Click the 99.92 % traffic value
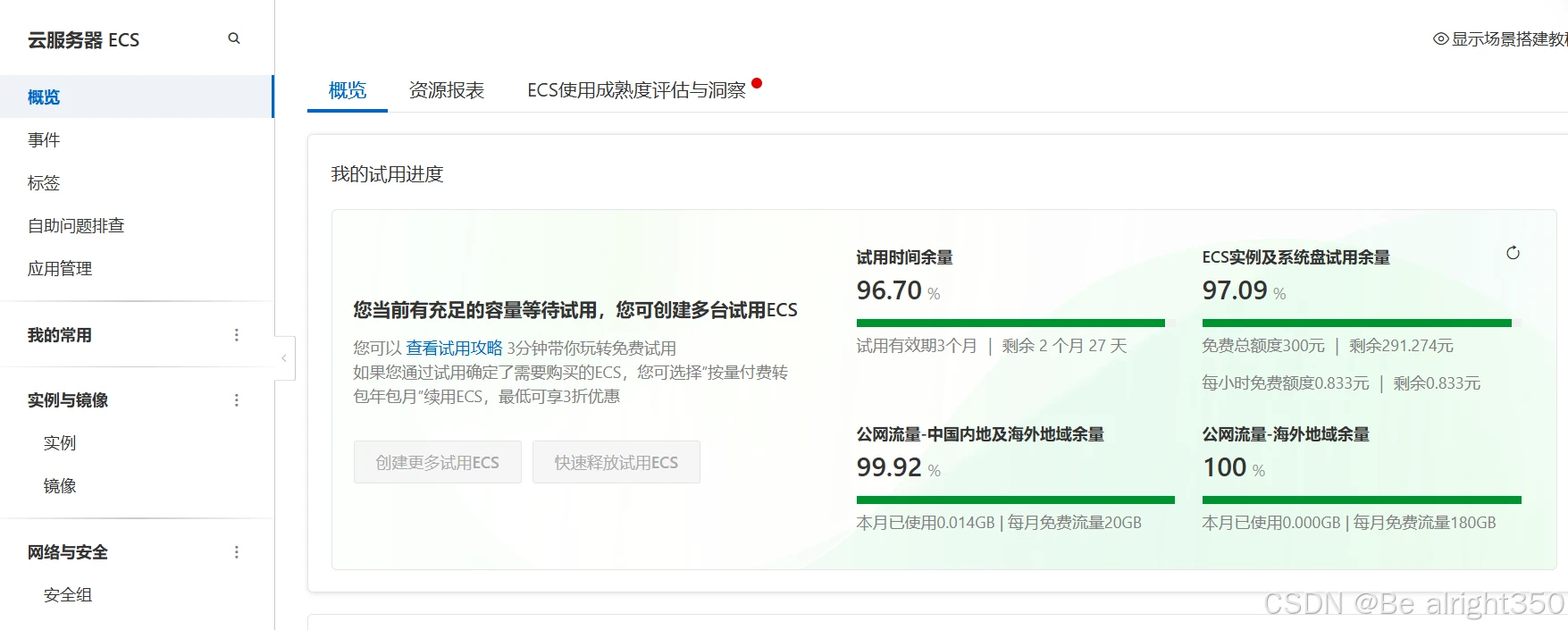 pos(898,467)
